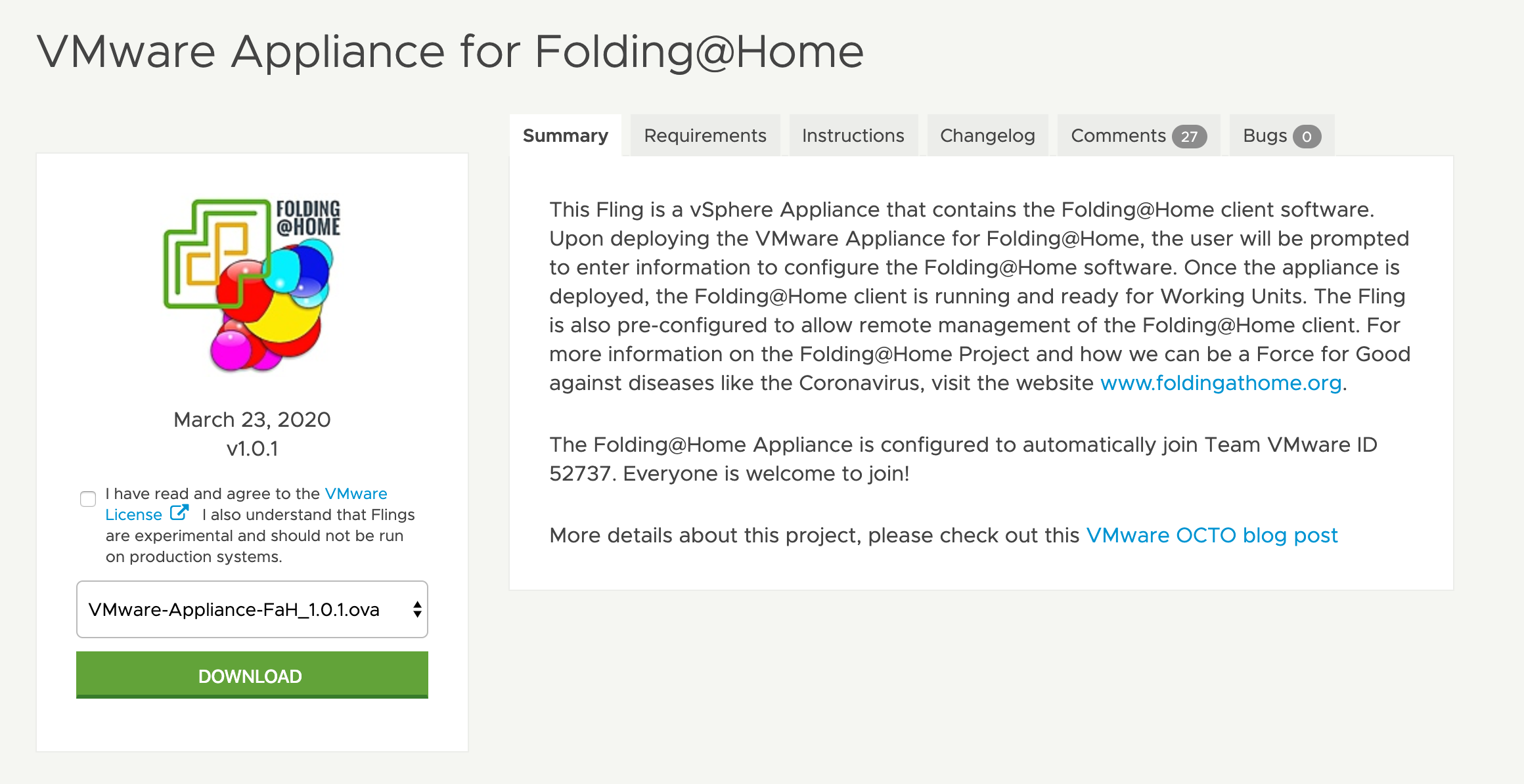Click the Folding@Home logo image

(x=252, y=282)
